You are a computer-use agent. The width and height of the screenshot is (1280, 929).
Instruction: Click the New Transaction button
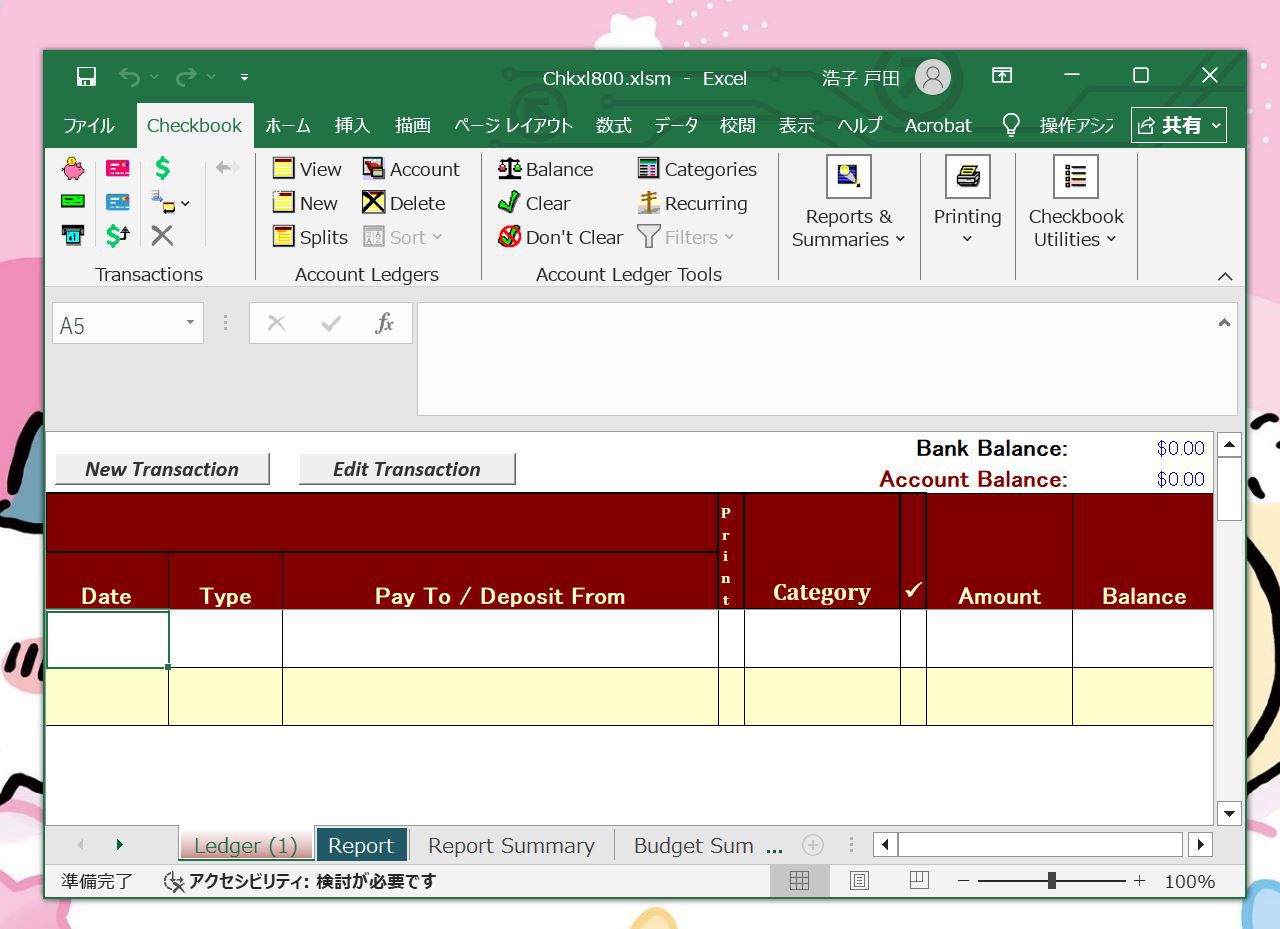pyautogui.click(x=162, y=469)
